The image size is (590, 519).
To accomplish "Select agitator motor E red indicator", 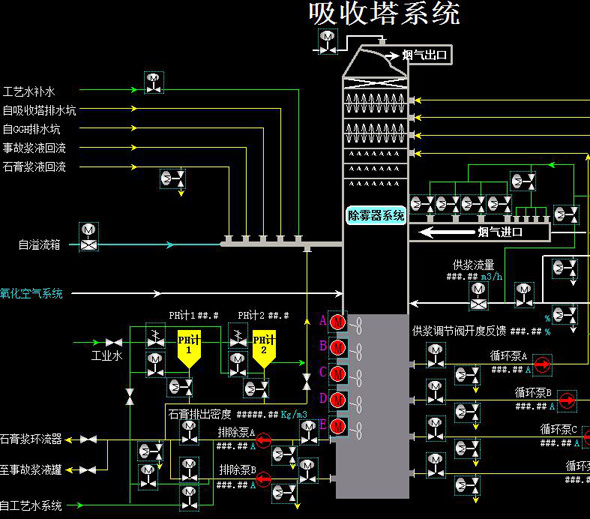I will [338, 426].
